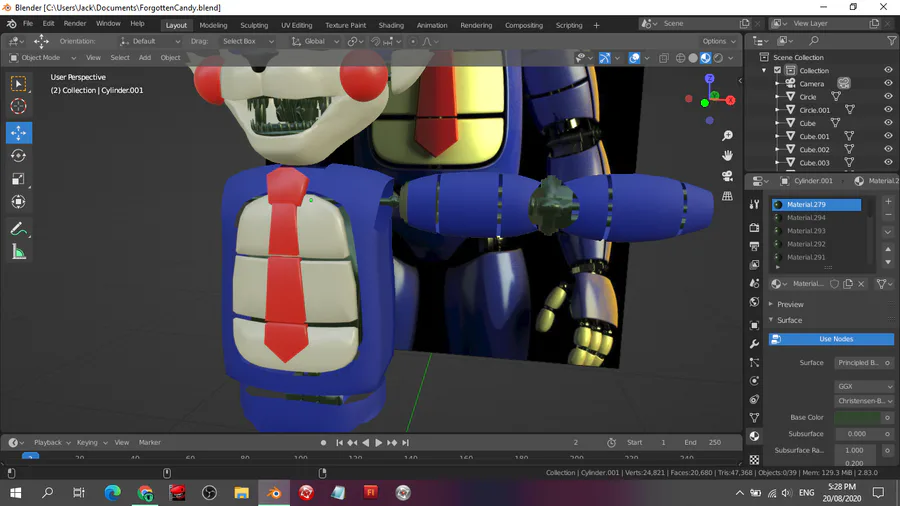This screenshot has height=506, width=900.
Task: Click the Use Nodes button
Action: pos(835,339)
